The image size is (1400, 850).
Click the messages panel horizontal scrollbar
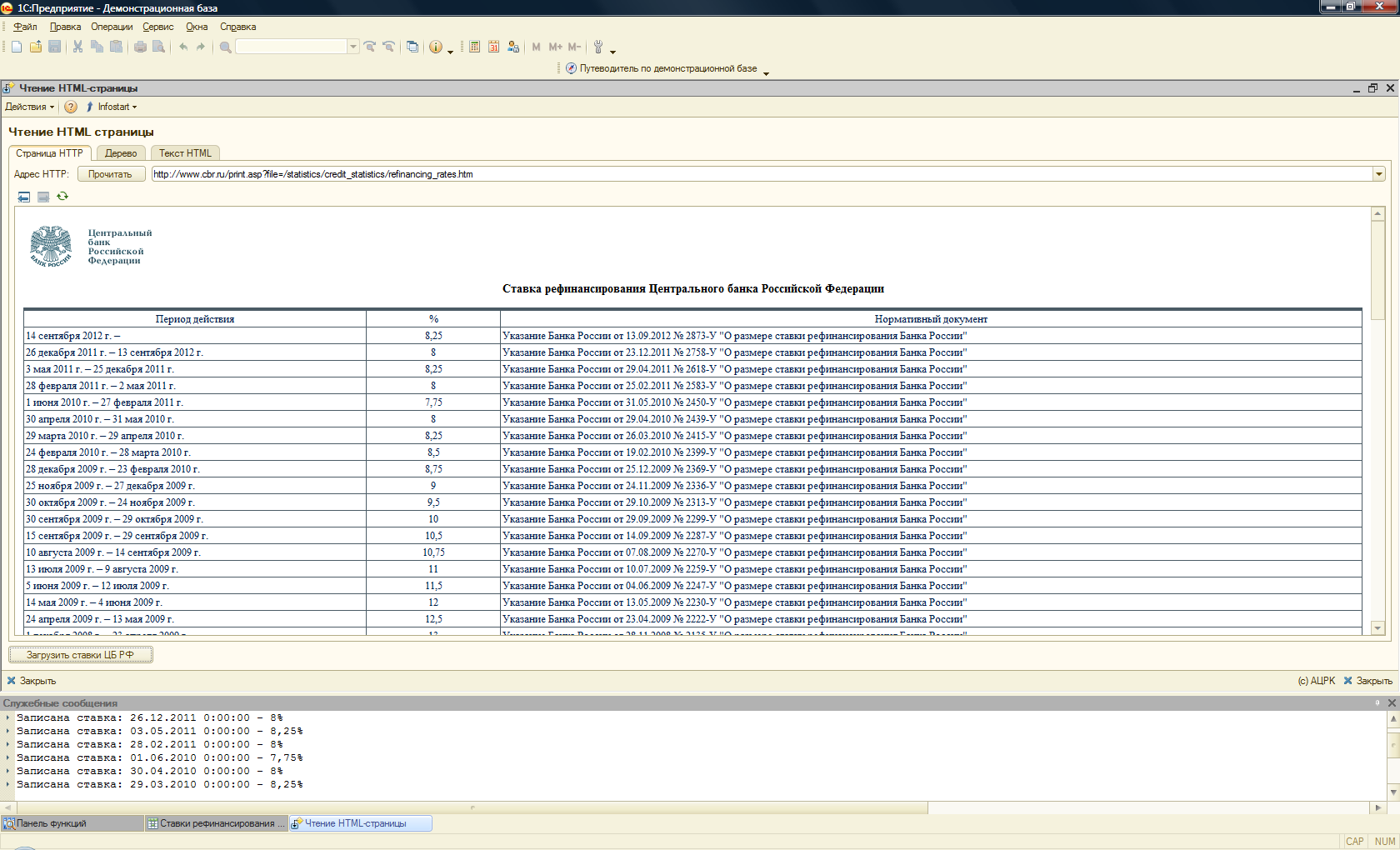point(472,807)
